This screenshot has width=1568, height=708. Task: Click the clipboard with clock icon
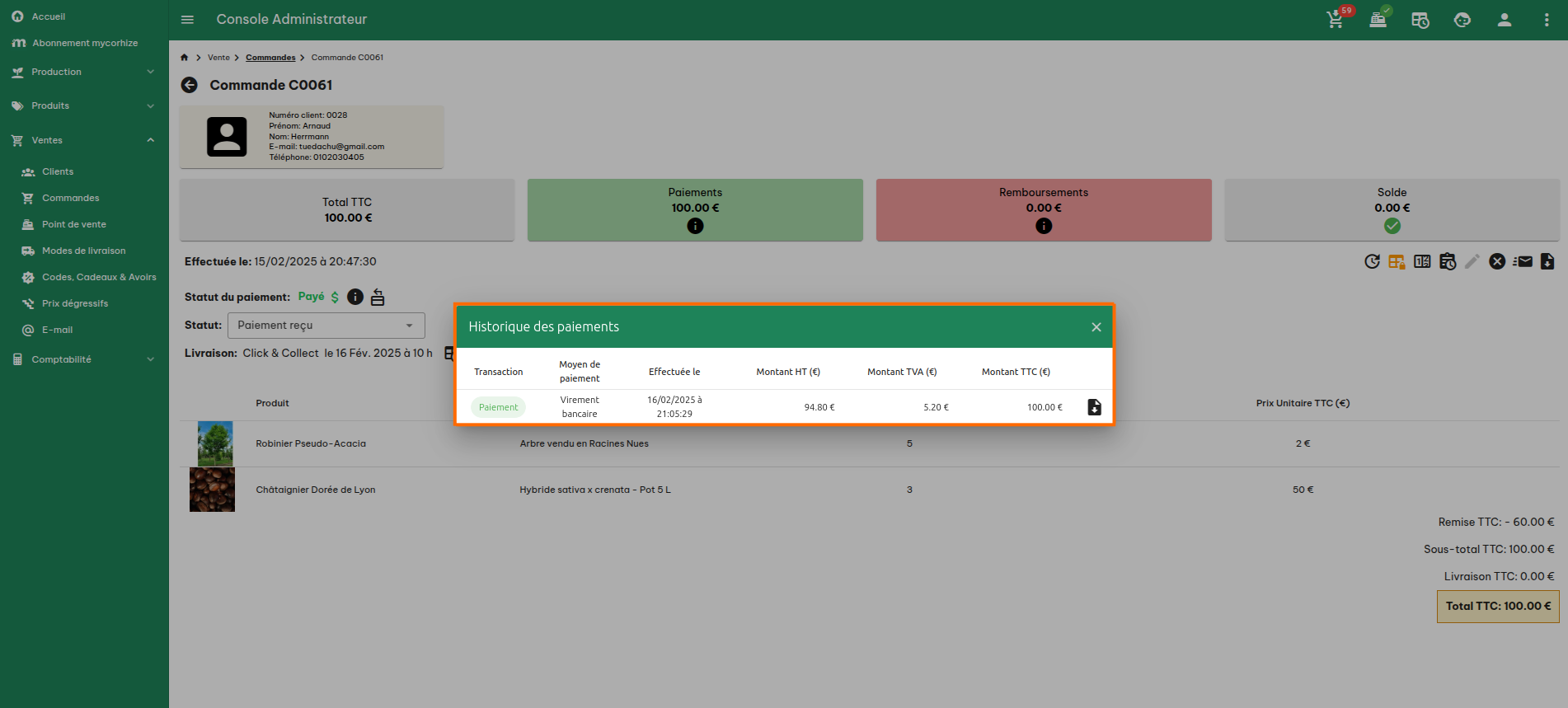point(1448,261)
